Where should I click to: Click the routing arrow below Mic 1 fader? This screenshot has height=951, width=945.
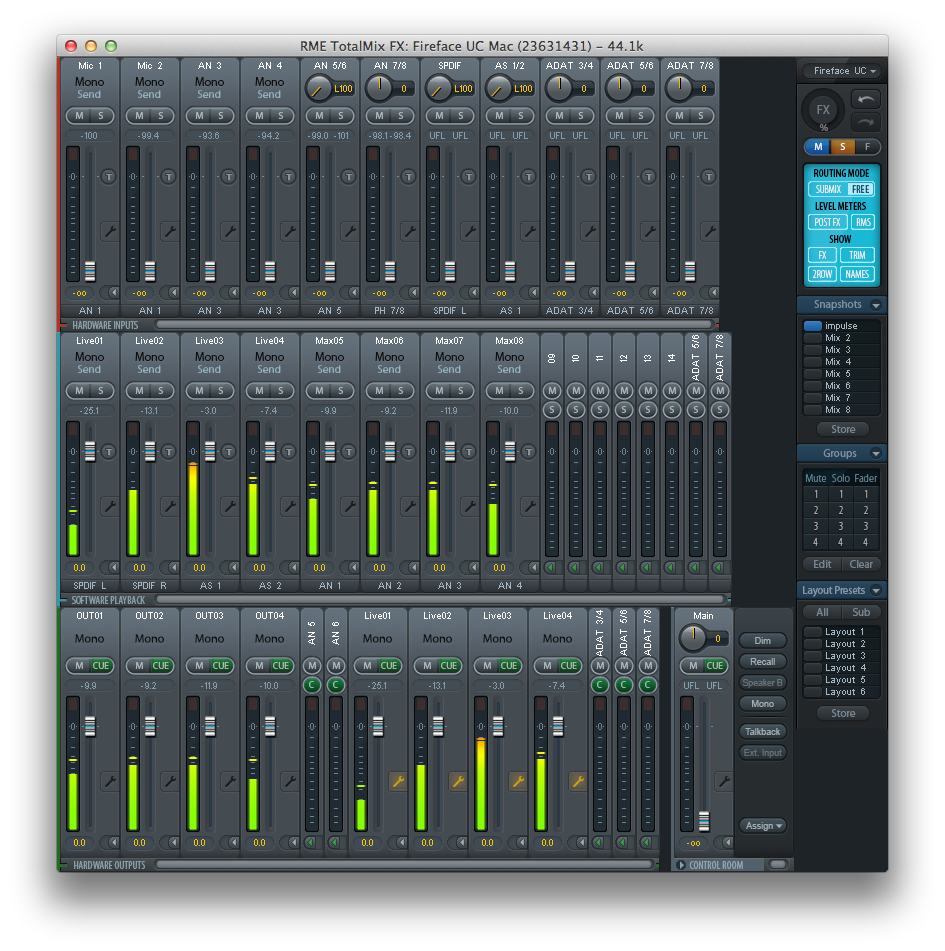tap(113, 292)
